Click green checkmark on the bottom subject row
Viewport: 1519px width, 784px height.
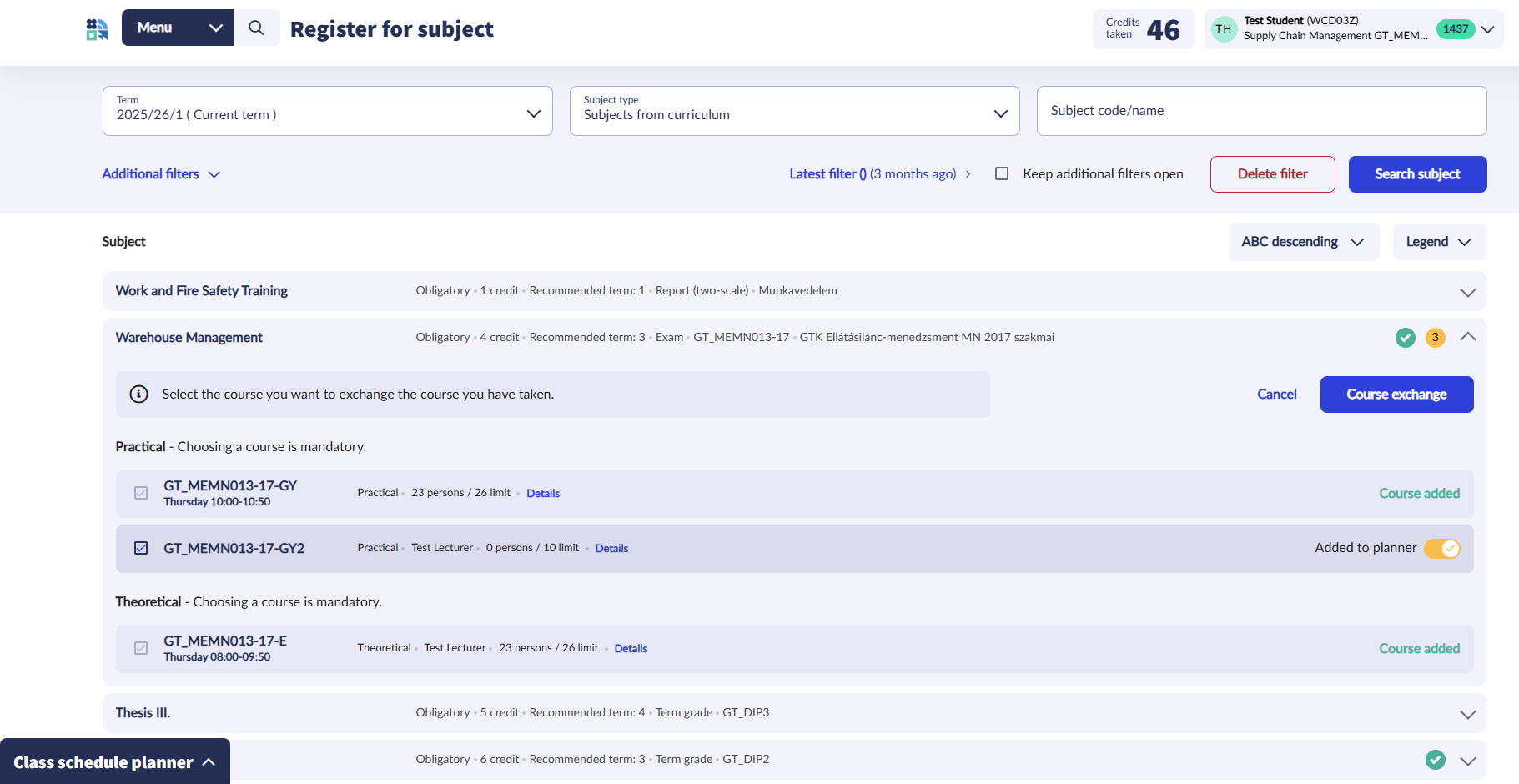[1435, 760]
